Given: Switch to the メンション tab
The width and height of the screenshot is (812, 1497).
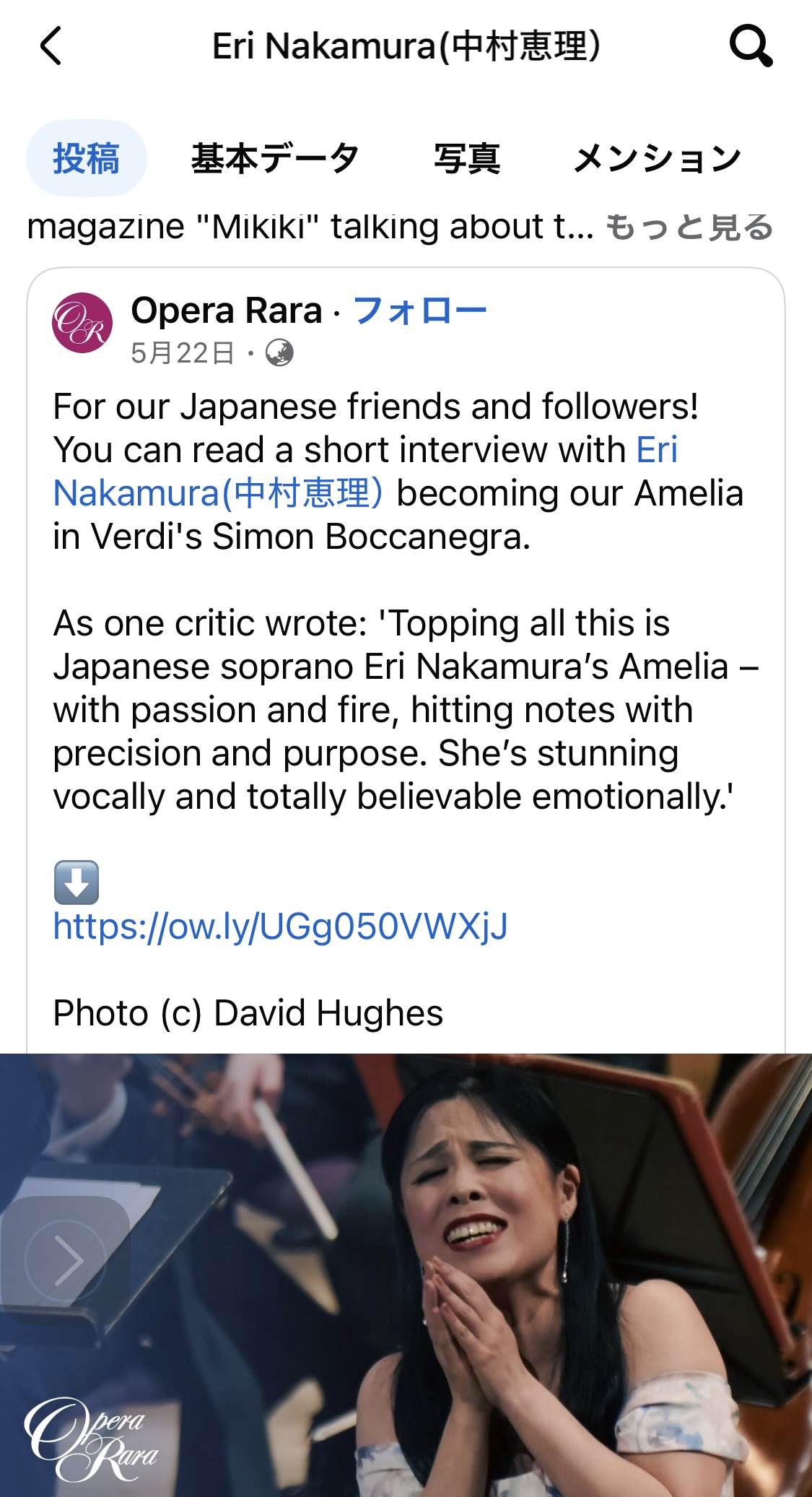Looking at the screenshot, I should pyautogui.click(x=658, y=158).
